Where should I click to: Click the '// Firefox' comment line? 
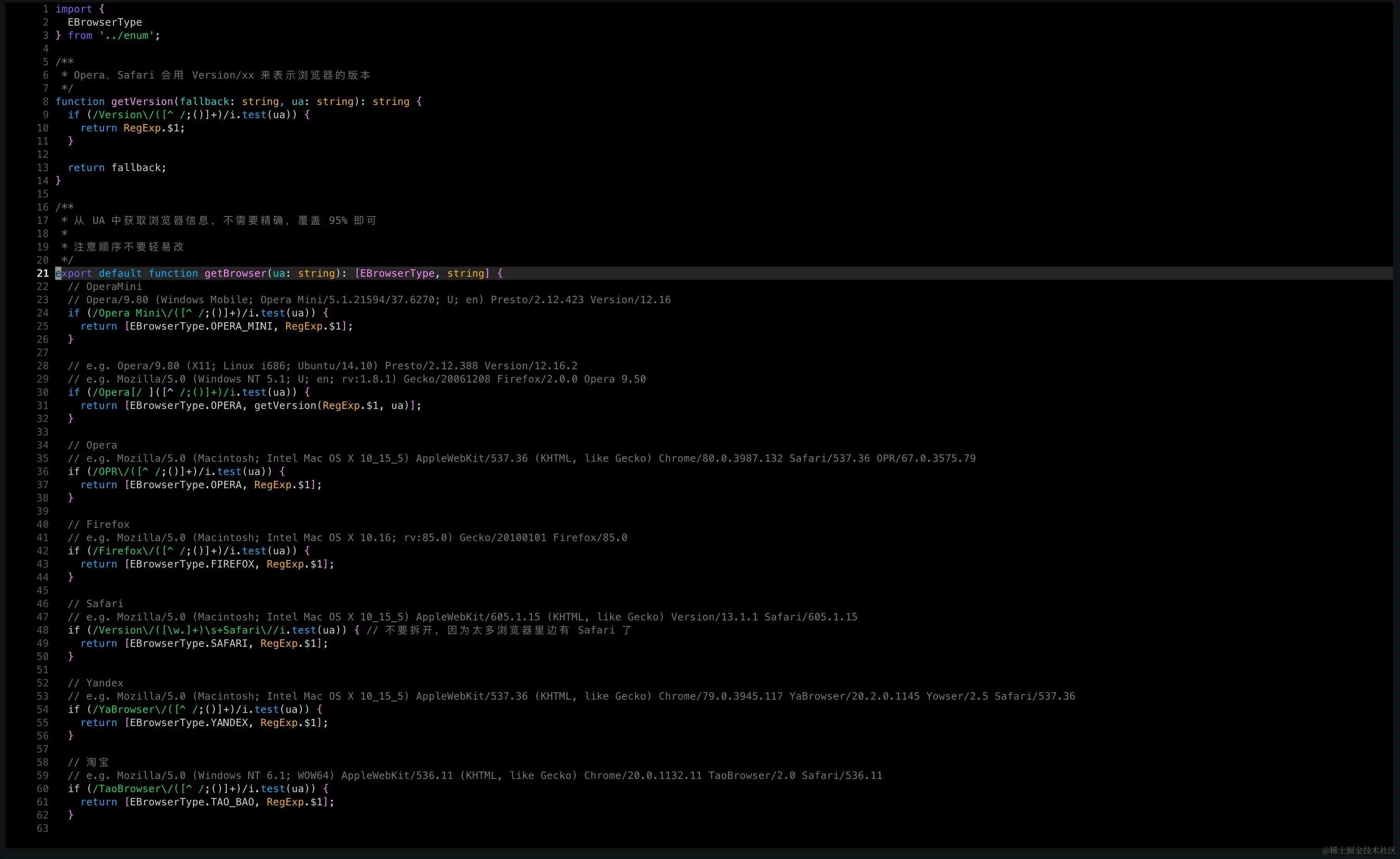(98, 524)
